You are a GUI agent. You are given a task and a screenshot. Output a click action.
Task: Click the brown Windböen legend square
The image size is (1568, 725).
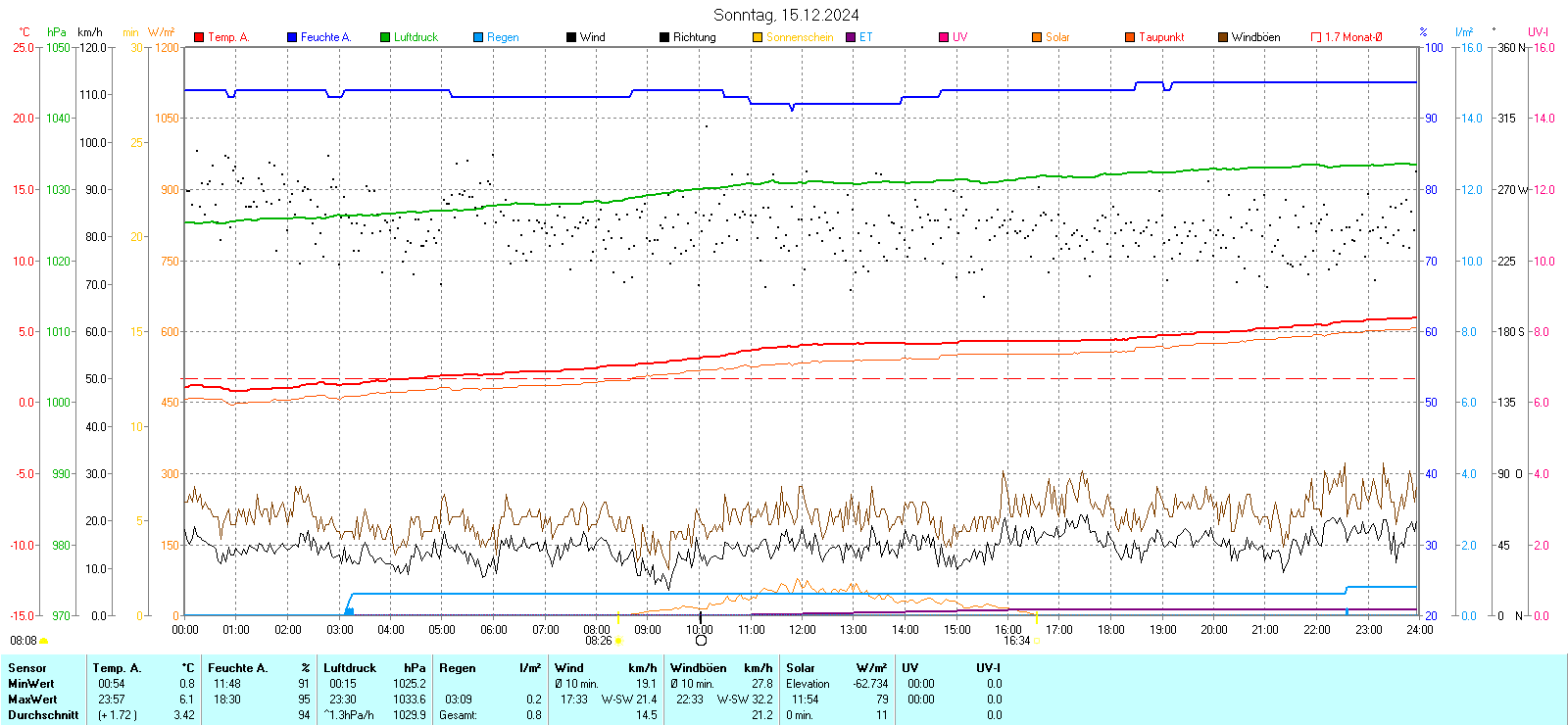pyautogui.click(x=1223, y=37)
